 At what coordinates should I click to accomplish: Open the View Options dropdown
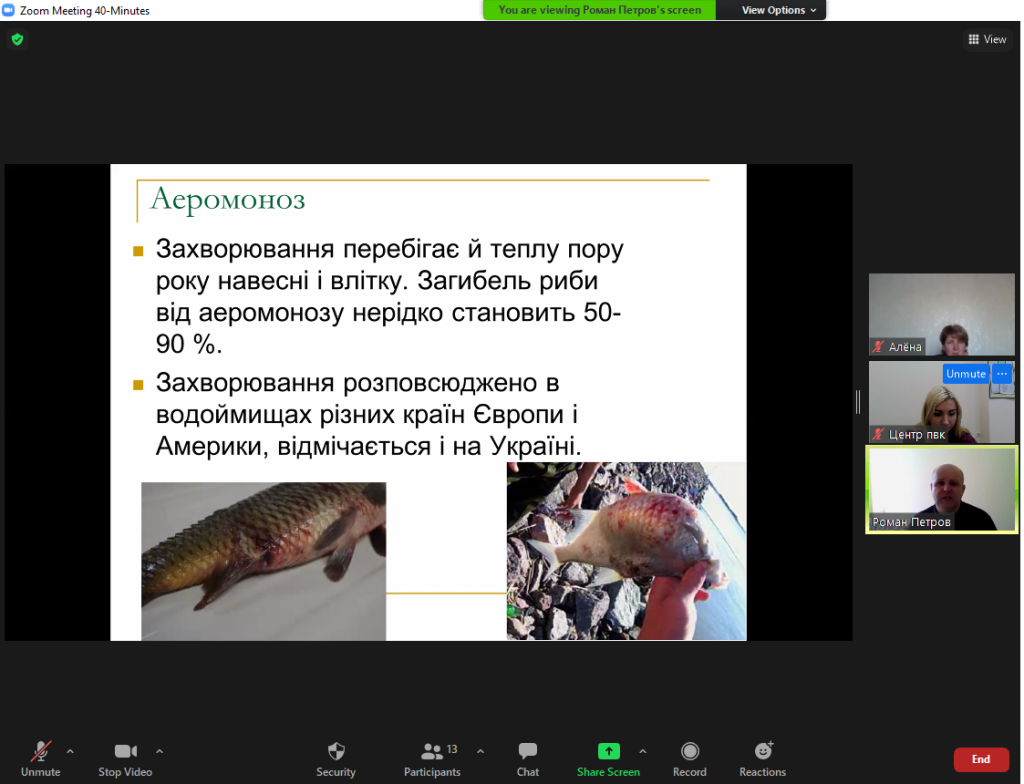(779, 10)
